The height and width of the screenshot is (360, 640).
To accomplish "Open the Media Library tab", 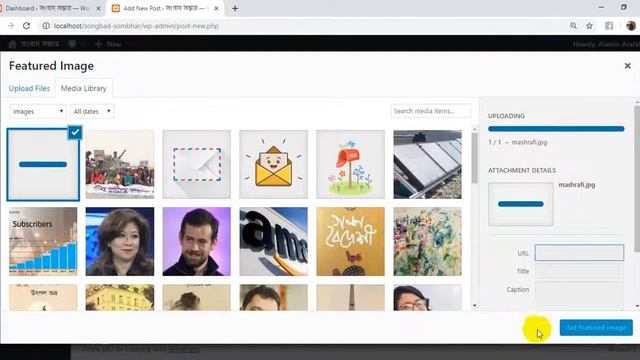I will tap(84, 88).
